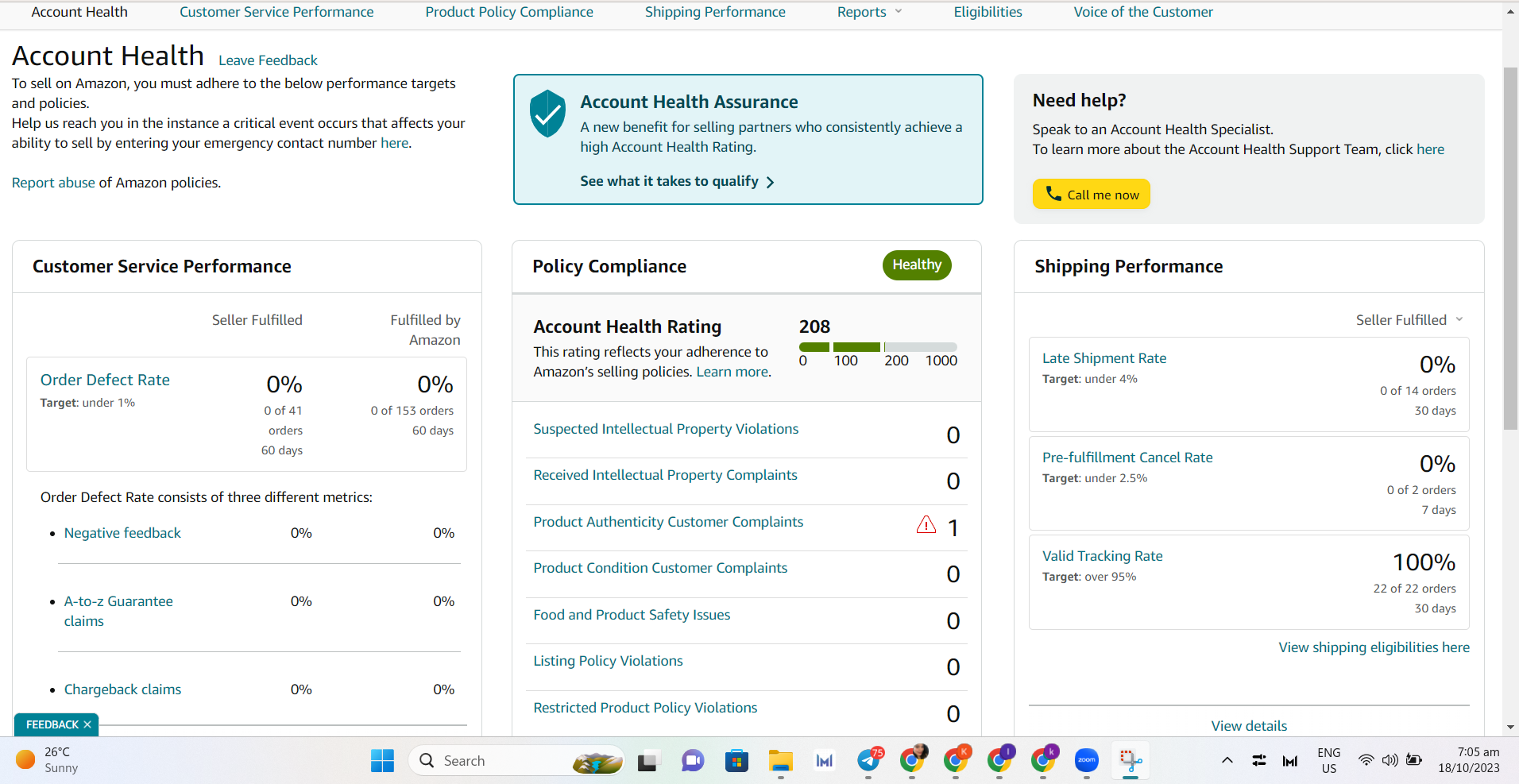
Task: Switch the ENG US input language
Action: click(x=1328, y=760)
